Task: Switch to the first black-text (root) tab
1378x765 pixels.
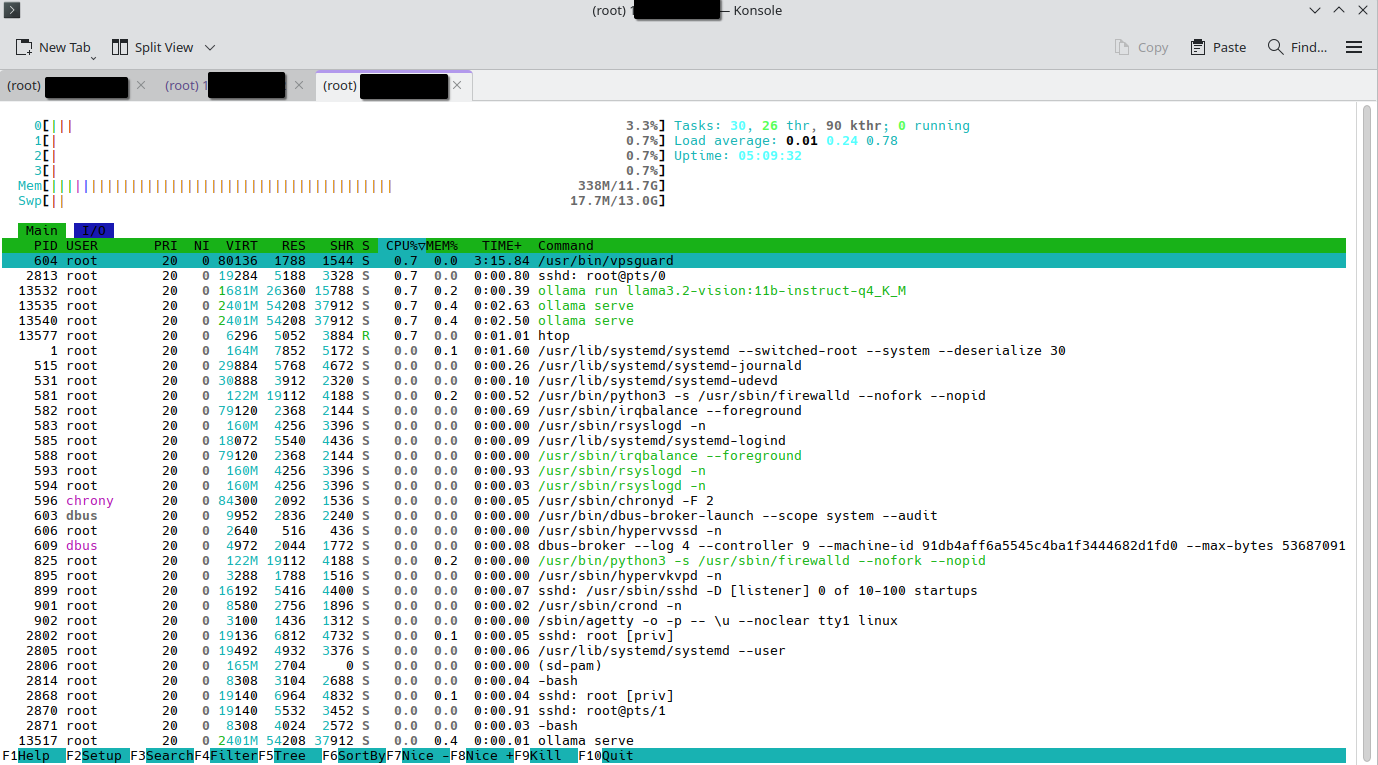Action: (x=77, y=86)
